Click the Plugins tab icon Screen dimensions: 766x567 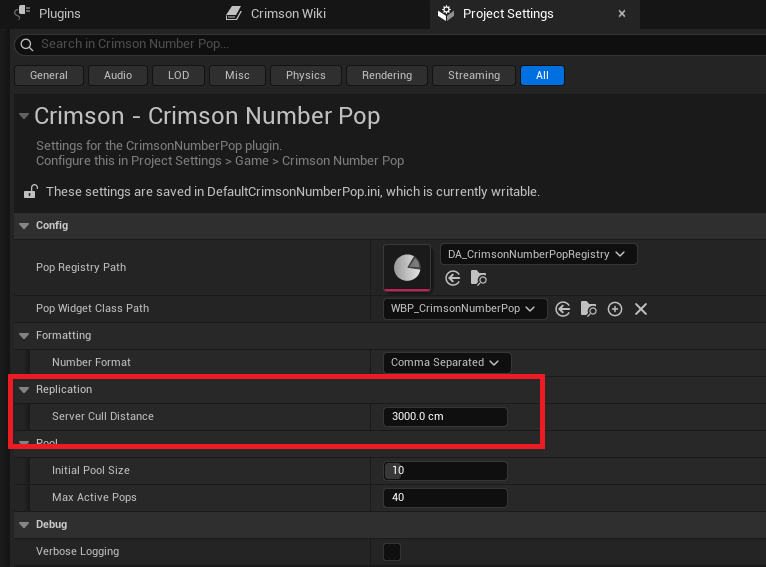[x=22, y=12]
